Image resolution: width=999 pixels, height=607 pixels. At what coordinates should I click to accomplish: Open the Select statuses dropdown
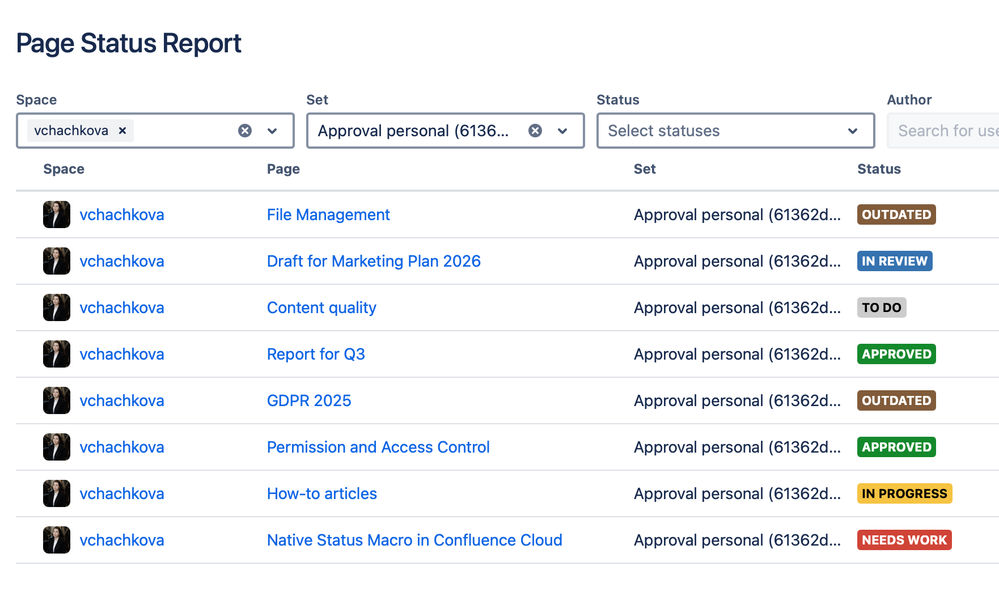(x=735, y=131)
